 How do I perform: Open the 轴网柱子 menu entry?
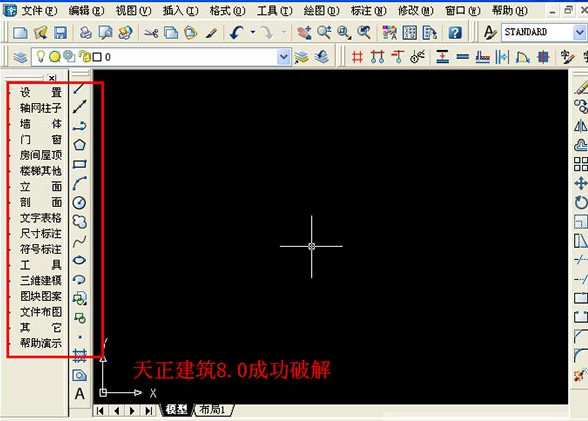(x=40, y=108)
